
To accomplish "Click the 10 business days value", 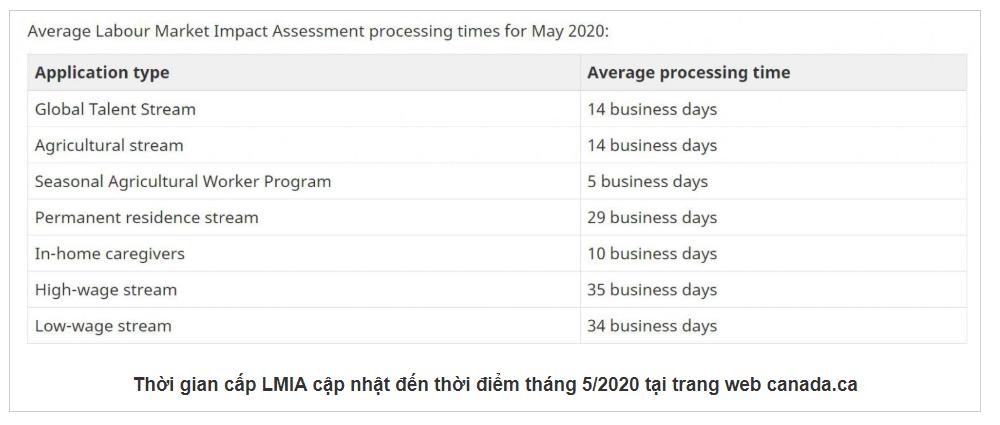I will [x=652, y=253].
